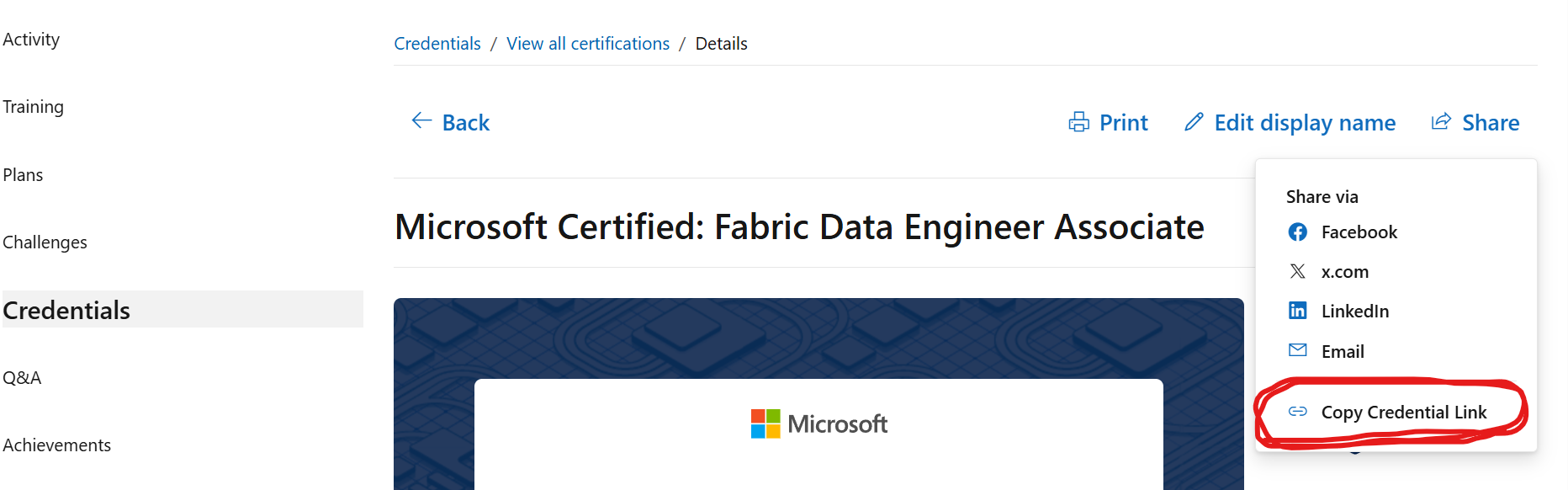This screenshot has height=490, width=1568.
Task: Open the Share dropdown
Action: [x=1475, y=123]
